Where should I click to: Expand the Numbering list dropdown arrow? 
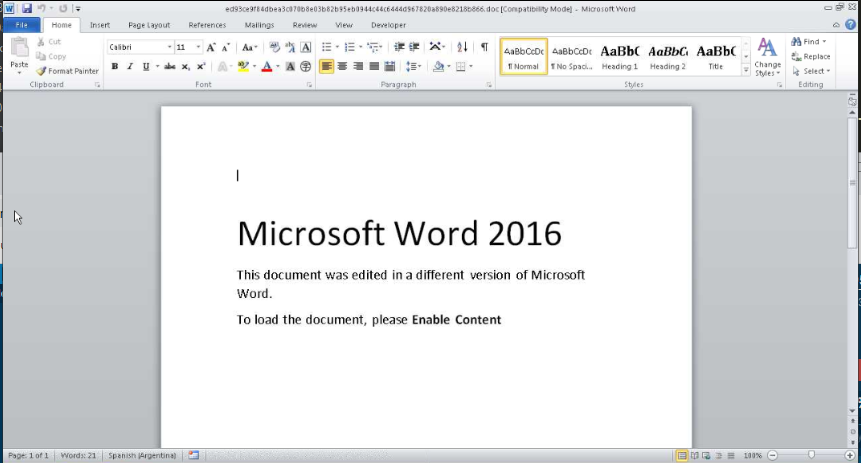tap(360, 47)
